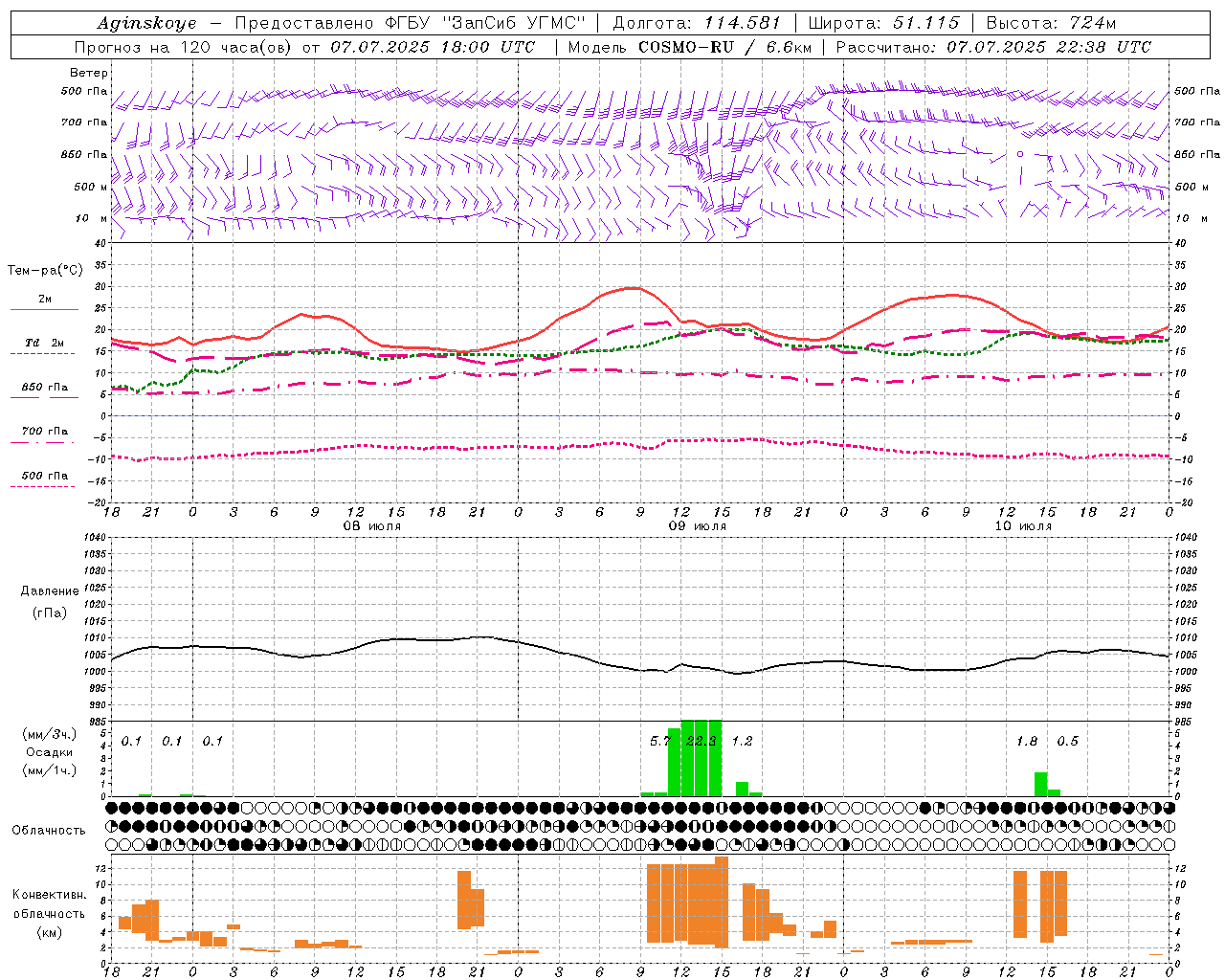Click the 10 м label on left wind axis

point(91,218)
